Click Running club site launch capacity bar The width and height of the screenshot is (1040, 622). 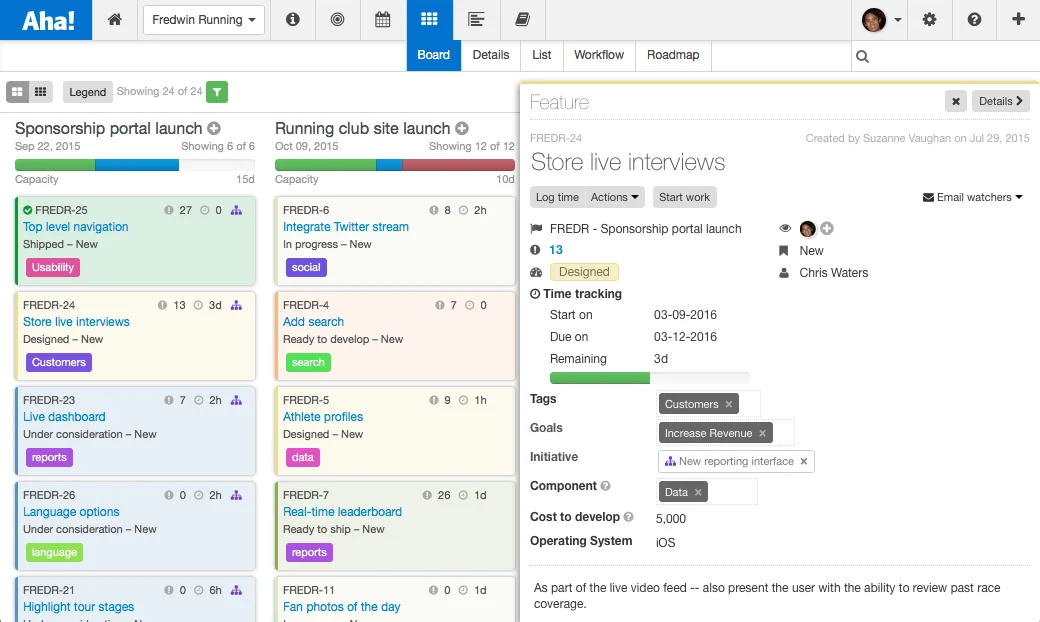pos(395,165)
